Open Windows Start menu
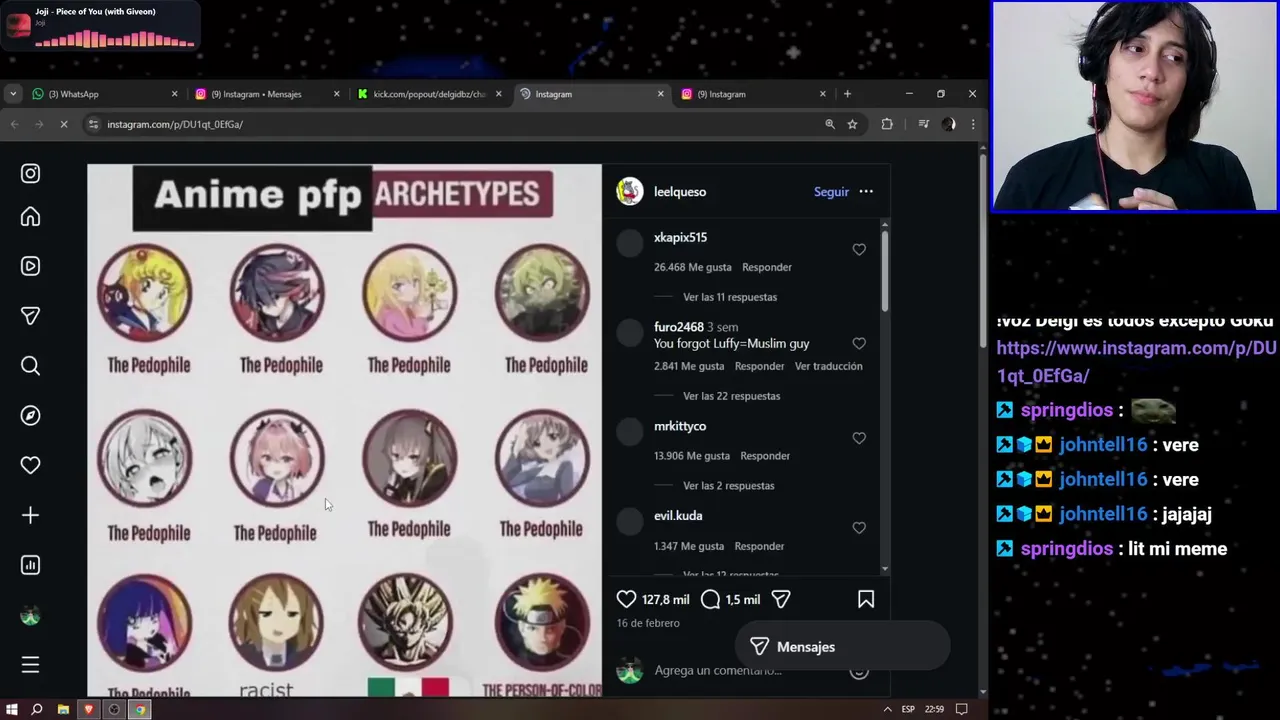1280x720 pixels. pos(12,709)
